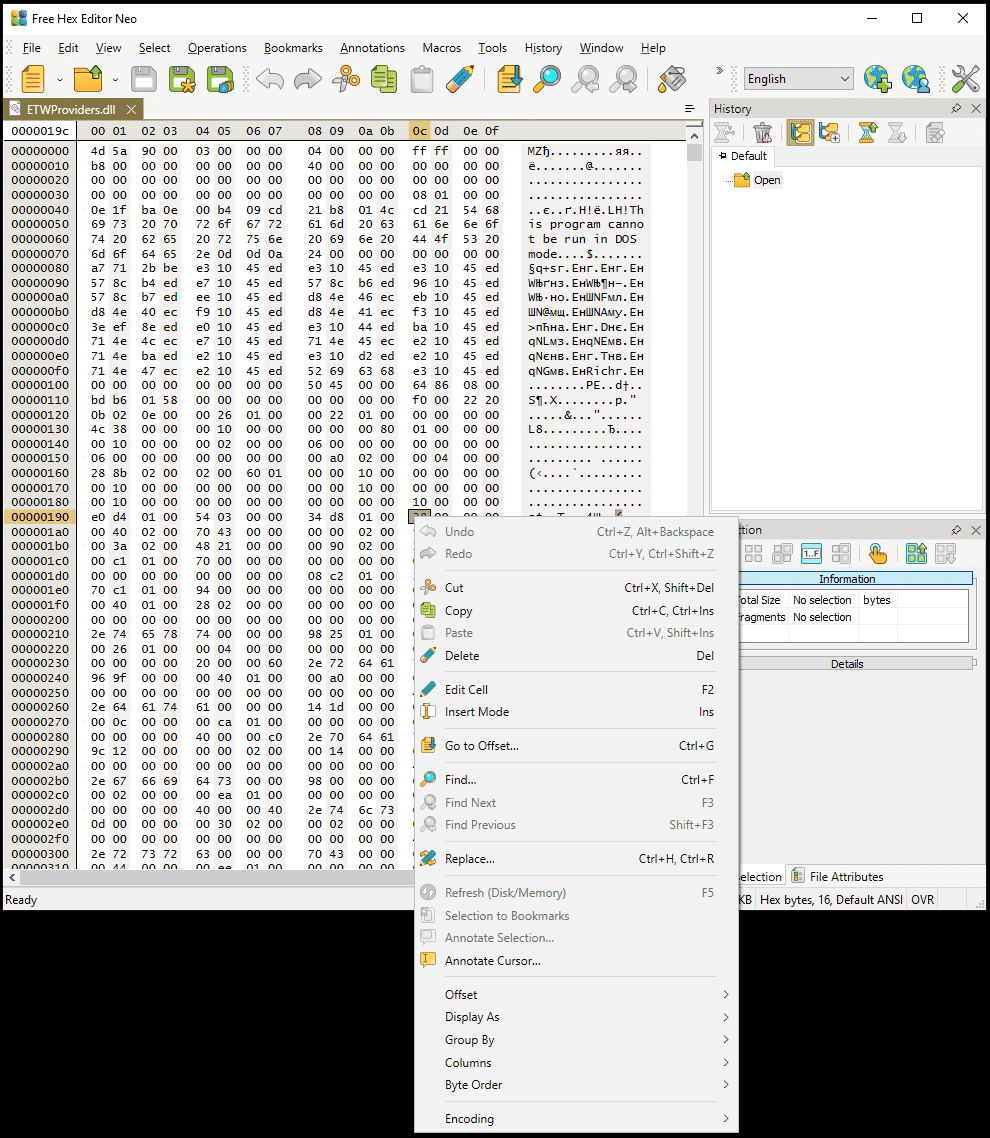Screen dimensions: 990x1138
Task: Open the English language dropdown
Action: 798,78
